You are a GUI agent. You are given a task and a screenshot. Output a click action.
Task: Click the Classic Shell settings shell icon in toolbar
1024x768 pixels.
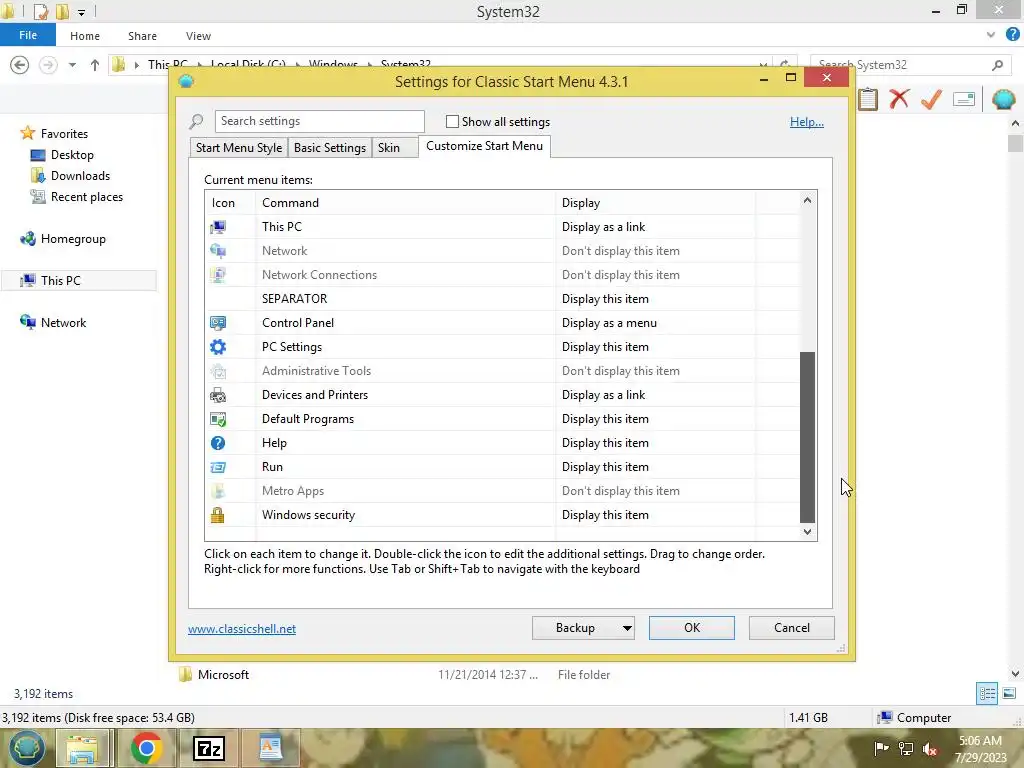(x=1003, y=99)
